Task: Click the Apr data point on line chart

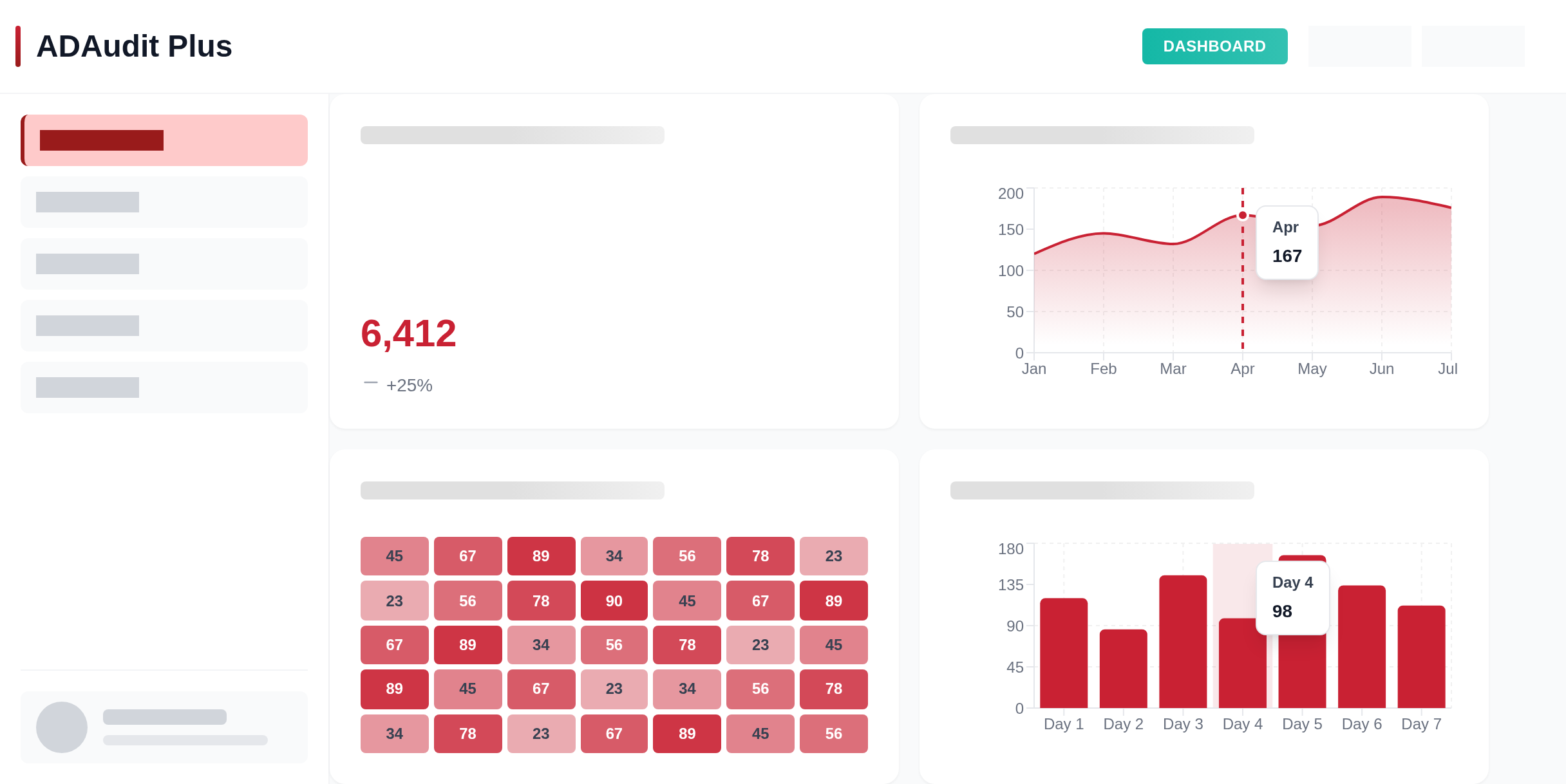Action: click(1242, 216)
